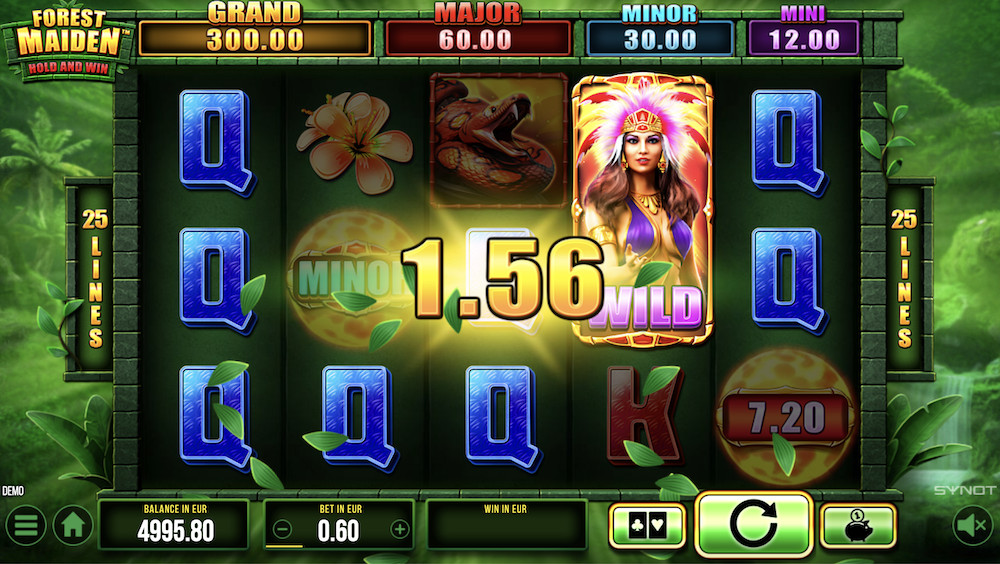Go to the home lobby icon
The image size is (1000, 564).
[73, 526]
